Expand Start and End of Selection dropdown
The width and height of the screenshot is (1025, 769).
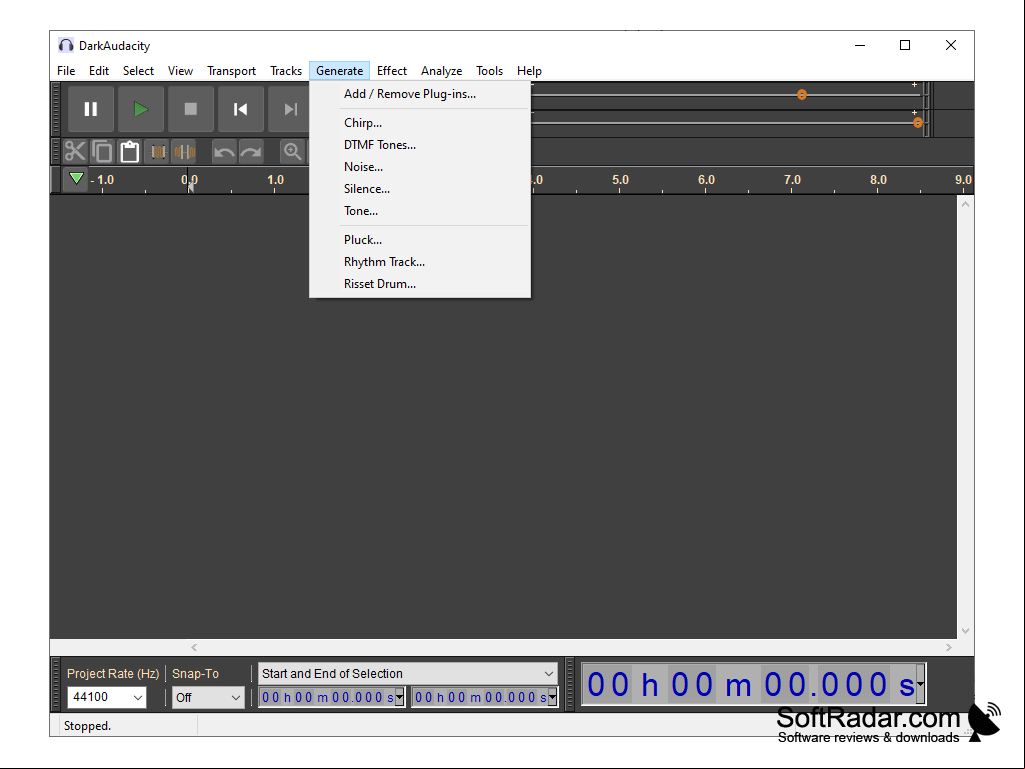click(x=407, y=674)
